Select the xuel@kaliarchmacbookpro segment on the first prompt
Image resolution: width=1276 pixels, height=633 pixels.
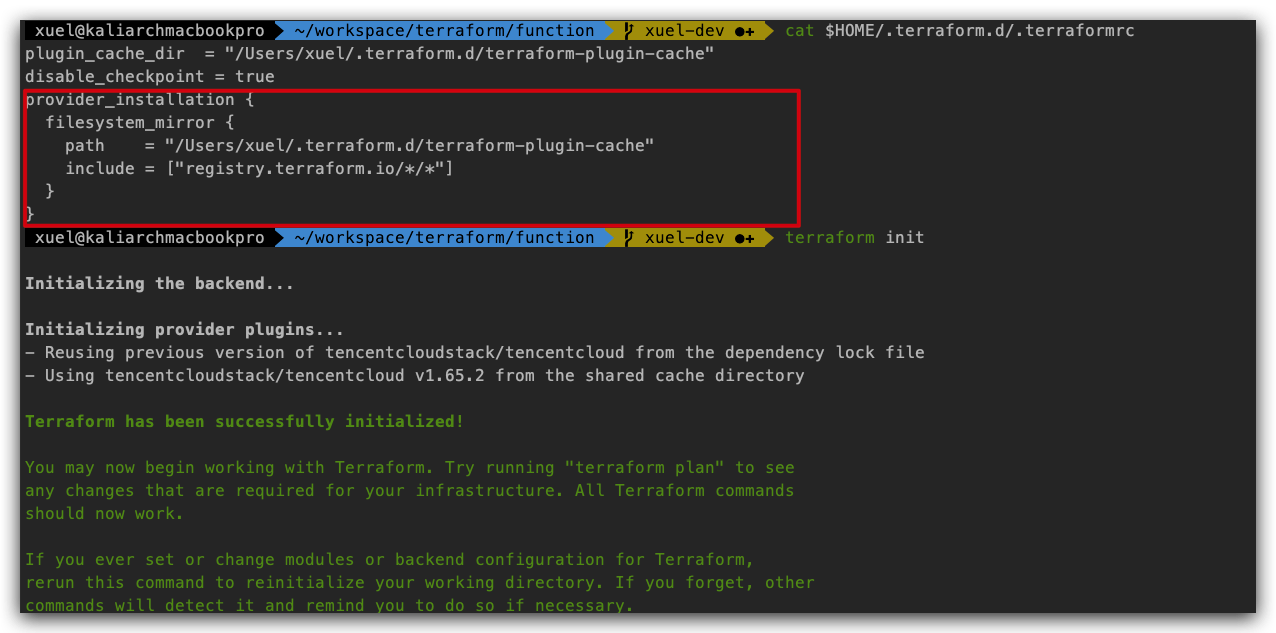point(150,31)
